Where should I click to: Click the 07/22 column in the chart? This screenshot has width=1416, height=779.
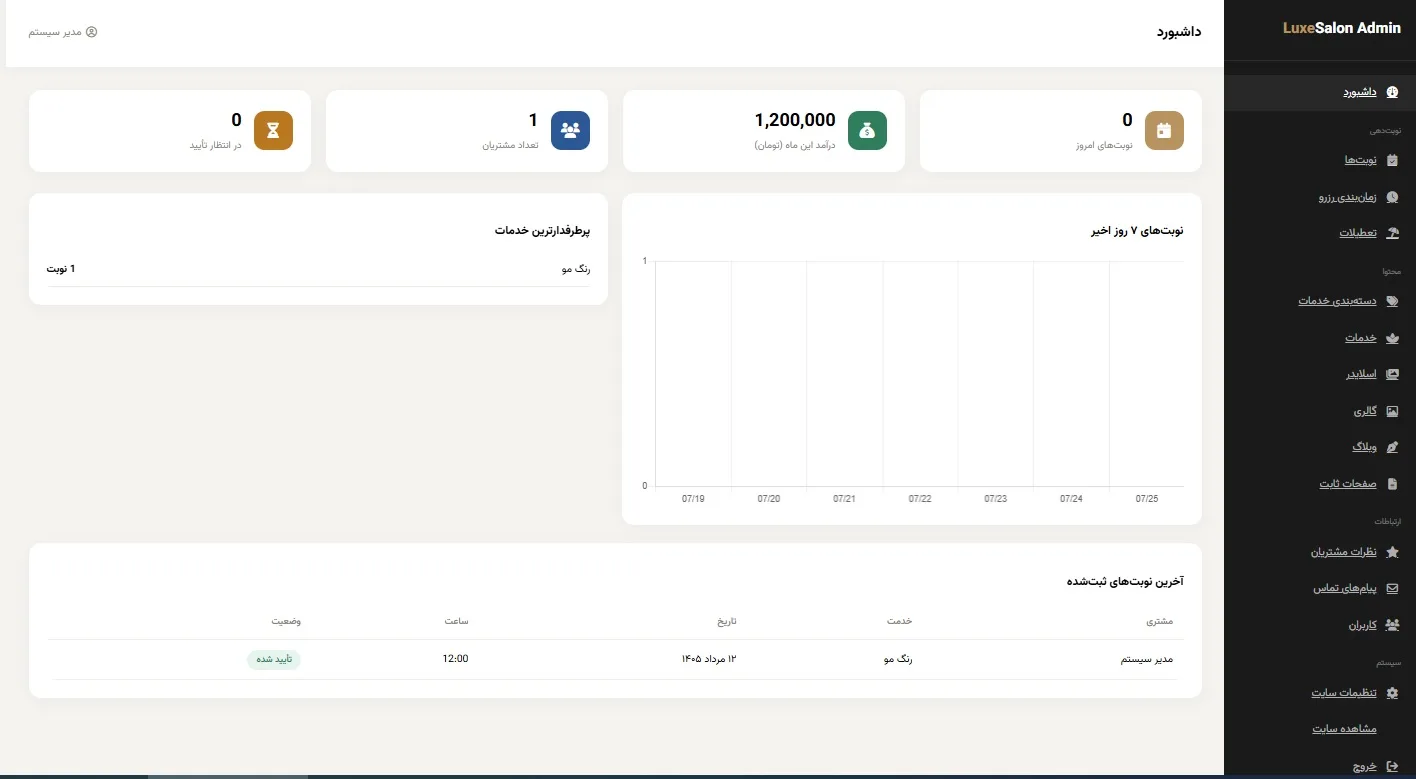click(x=920, y=374)
